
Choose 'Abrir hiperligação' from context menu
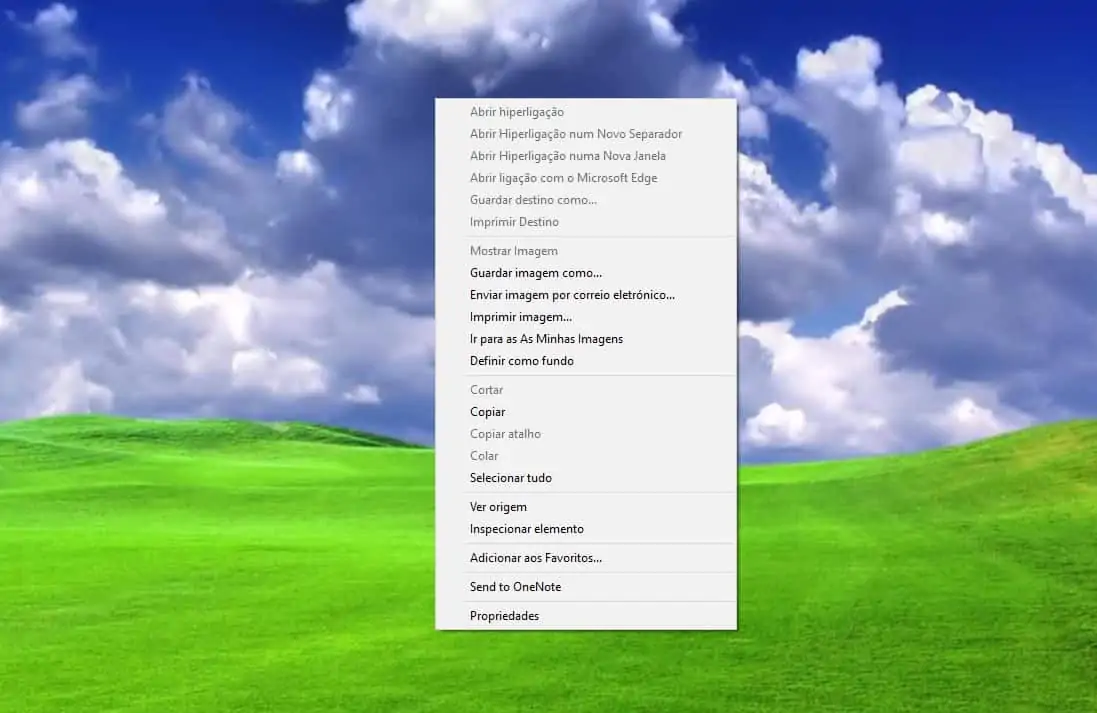[586, 112]
